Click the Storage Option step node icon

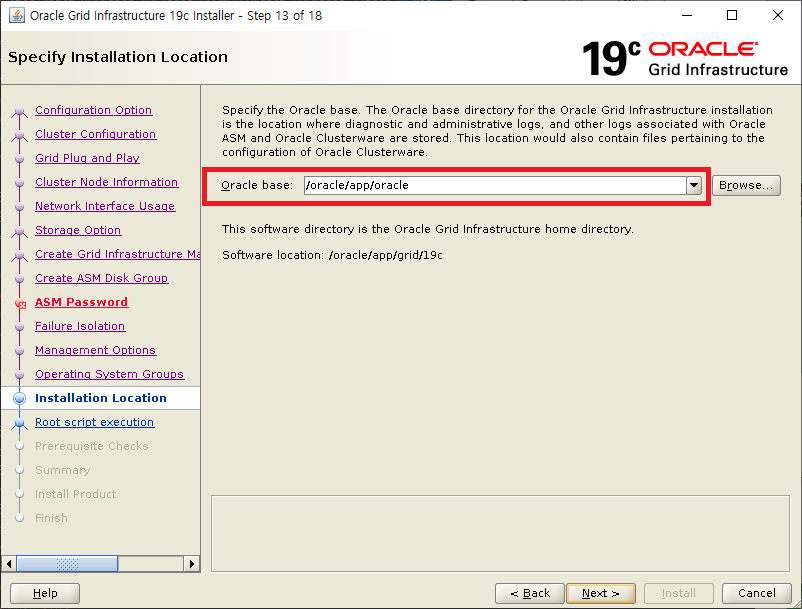[19, 231]
